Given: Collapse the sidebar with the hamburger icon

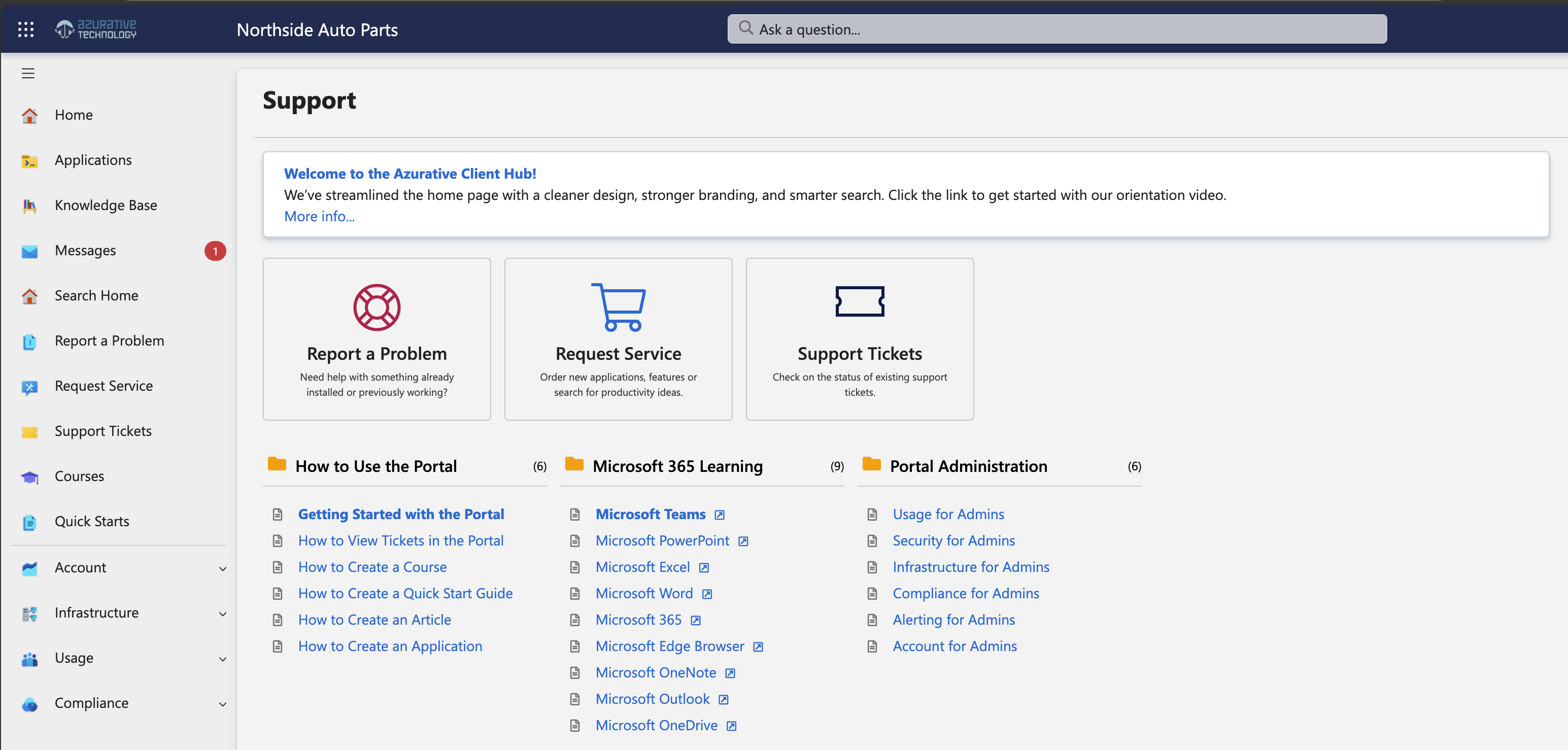Looking at the screenshot, I should 27,73.
